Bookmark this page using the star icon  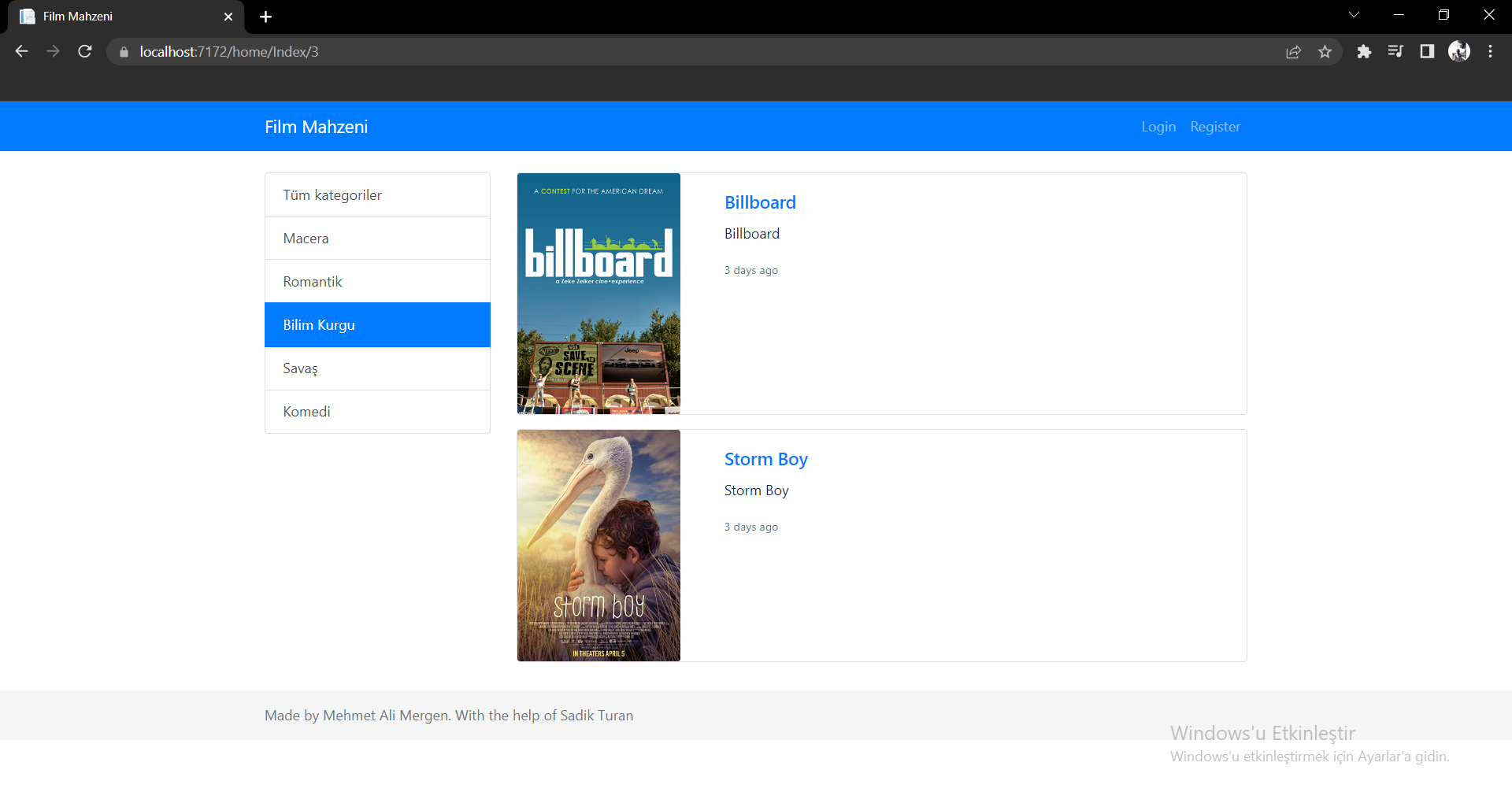point(1325,51)
